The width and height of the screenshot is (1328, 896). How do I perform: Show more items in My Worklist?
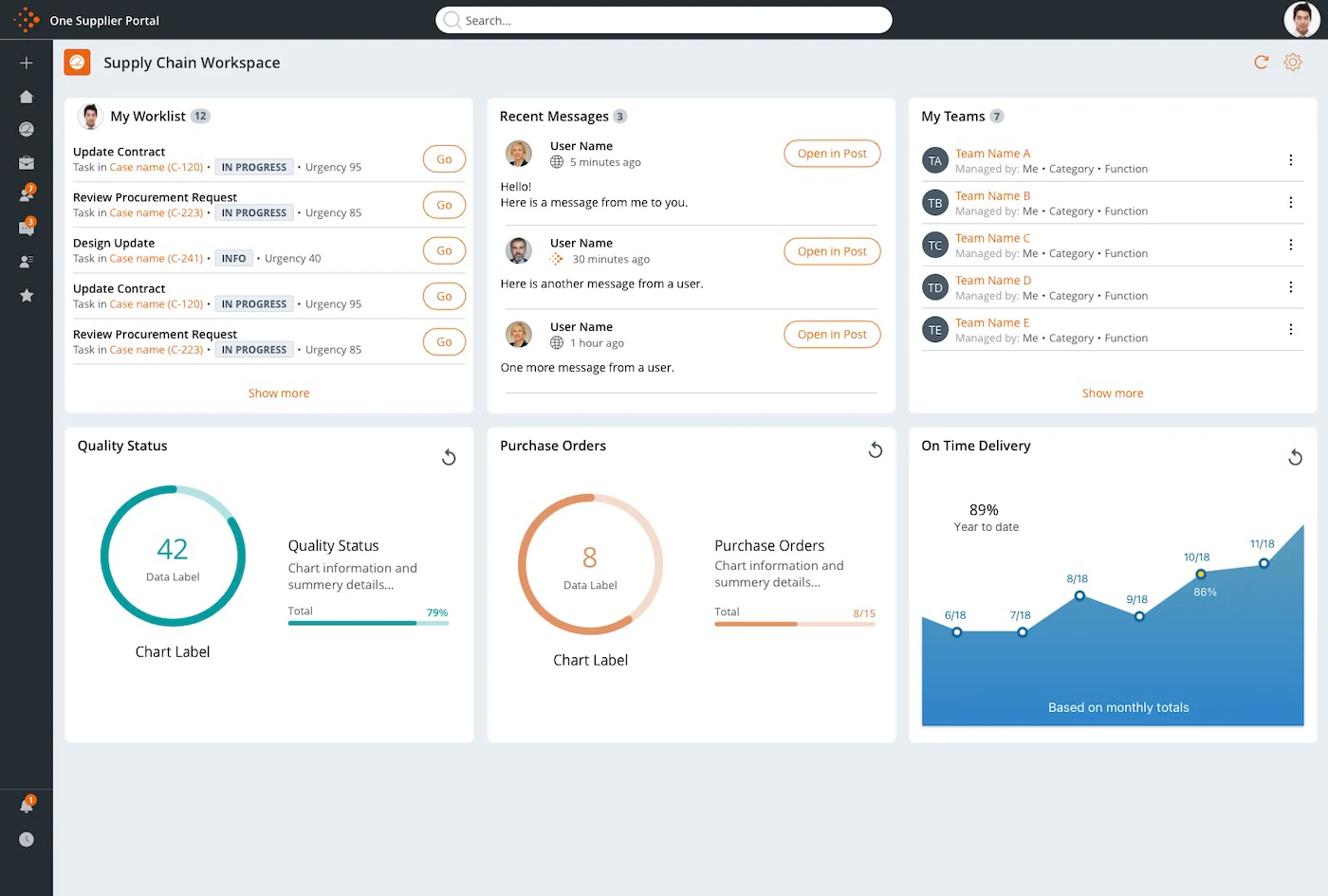279,393
